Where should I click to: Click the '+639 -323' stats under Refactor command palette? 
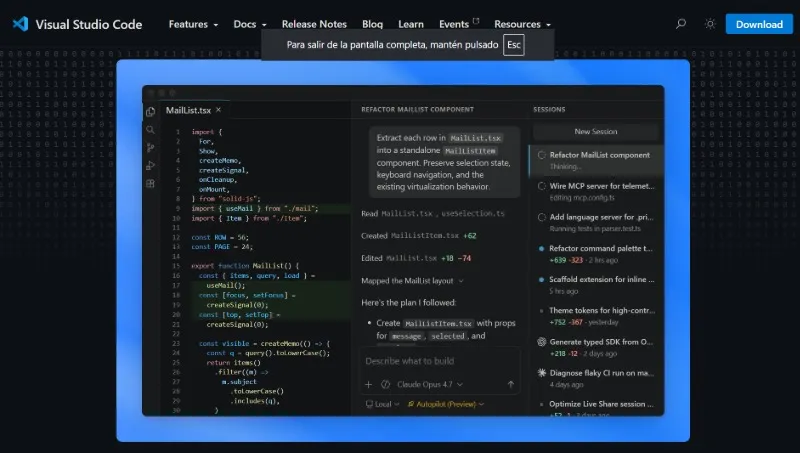[x=566, y=260]
